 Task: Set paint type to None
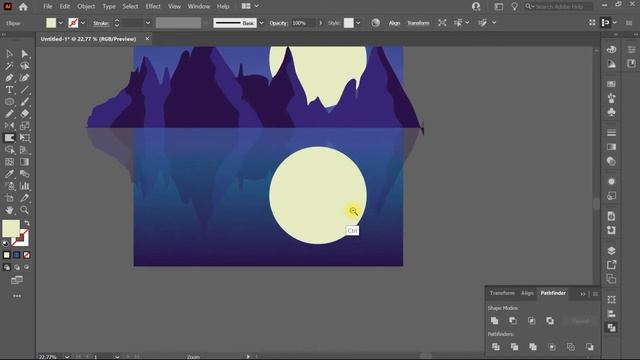pyautogui.click(x=27, y=255)
